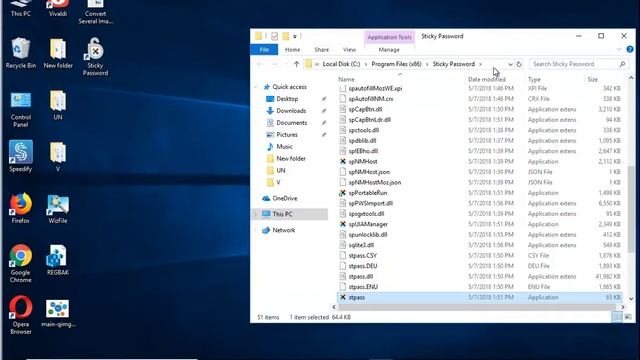The width and height of the screenshot is (640, 360).
Task: Open the address bar history dropdown
Action: coord(510,64)
